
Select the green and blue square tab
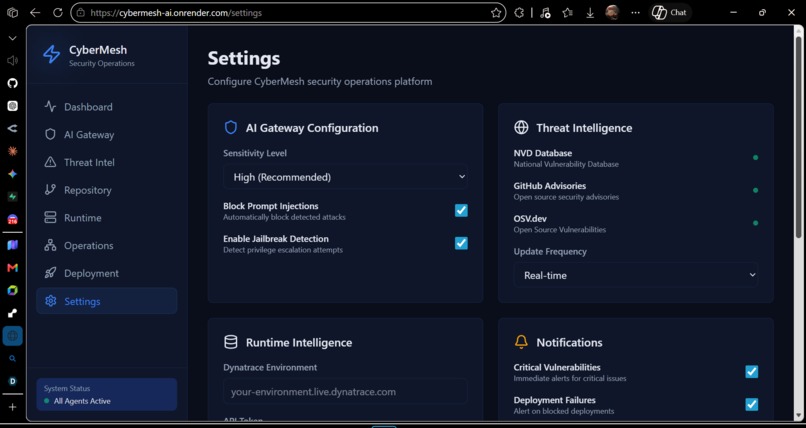(x=12, y=290)
